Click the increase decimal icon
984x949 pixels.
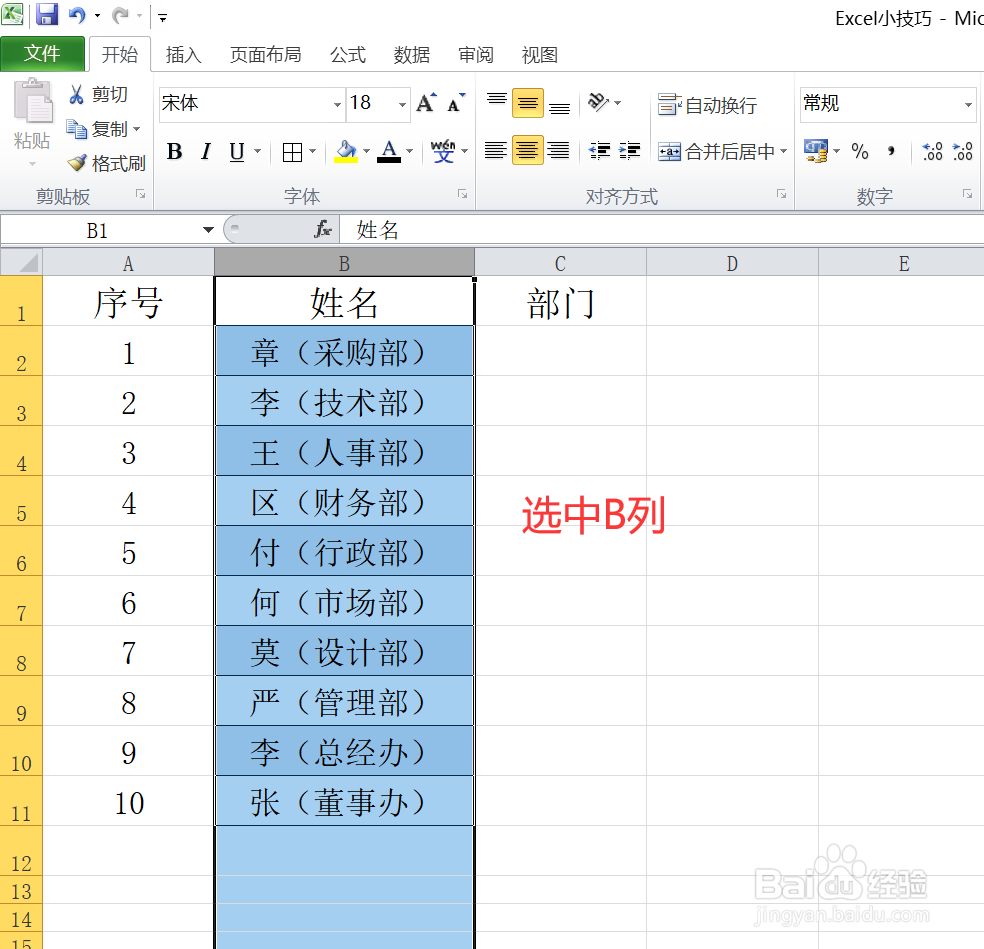pyautogui.click(x=932, y=151)
